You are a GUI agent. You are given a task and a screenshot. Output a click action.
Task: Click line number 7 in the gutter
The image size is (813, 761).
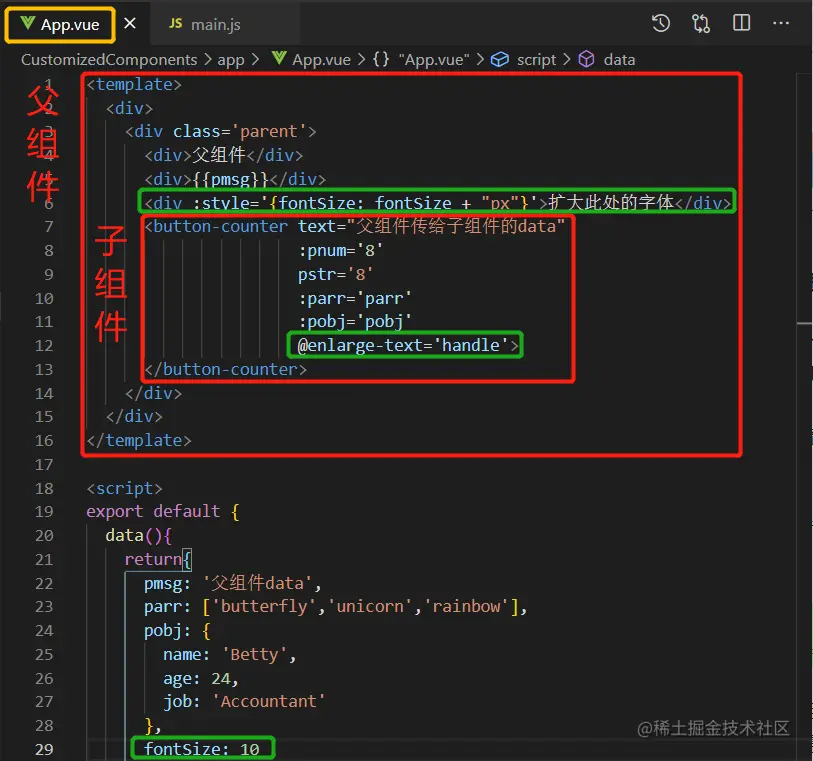(48, 227)
